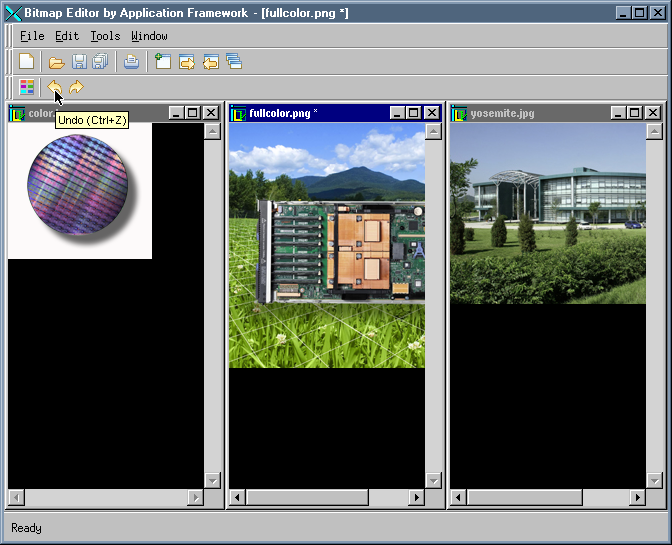
Task: Click the New file icon
Action: (x=27, y=62)
